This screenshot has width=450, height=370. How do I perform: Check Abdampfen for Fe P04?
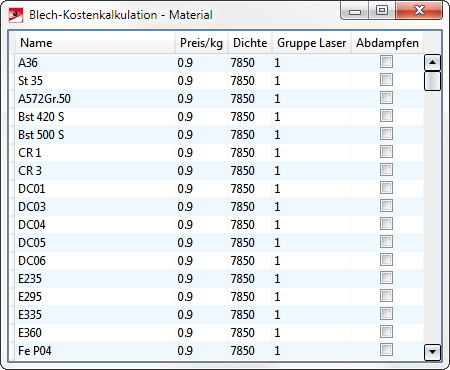click(x=386, y=350)
